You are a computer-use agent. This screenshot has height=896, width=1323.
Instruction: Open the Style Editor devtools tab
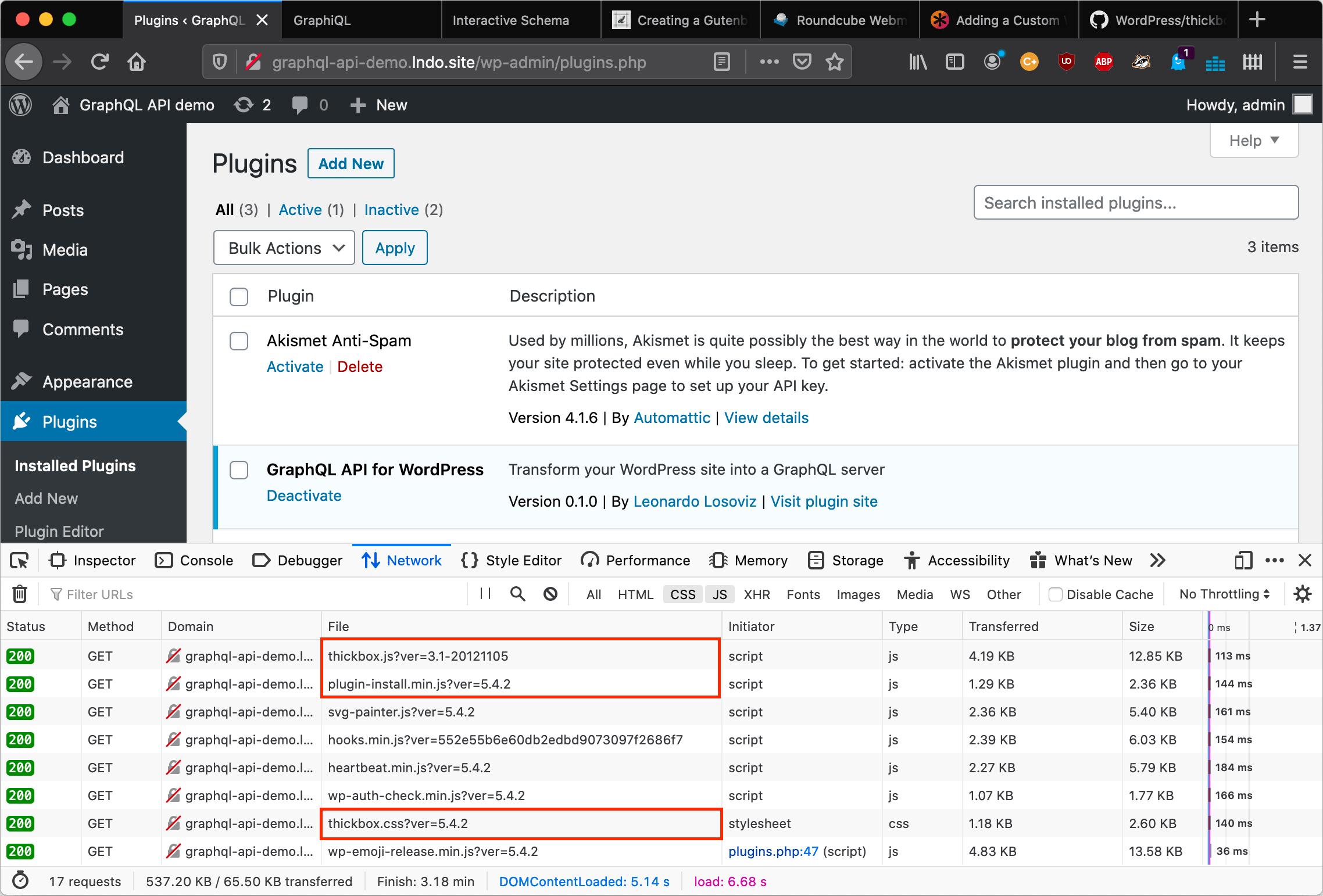point(512,560)
